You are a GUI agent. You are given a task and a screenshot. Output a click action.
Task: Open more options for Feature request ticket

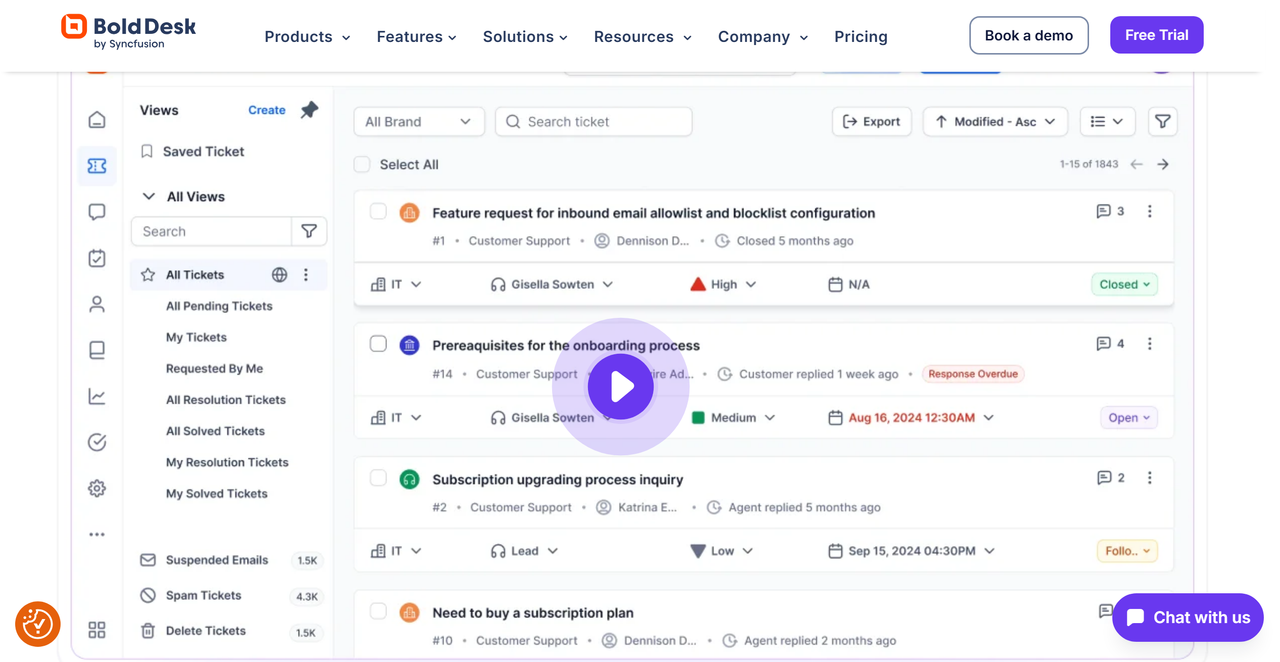click(x=1150, y=211)
